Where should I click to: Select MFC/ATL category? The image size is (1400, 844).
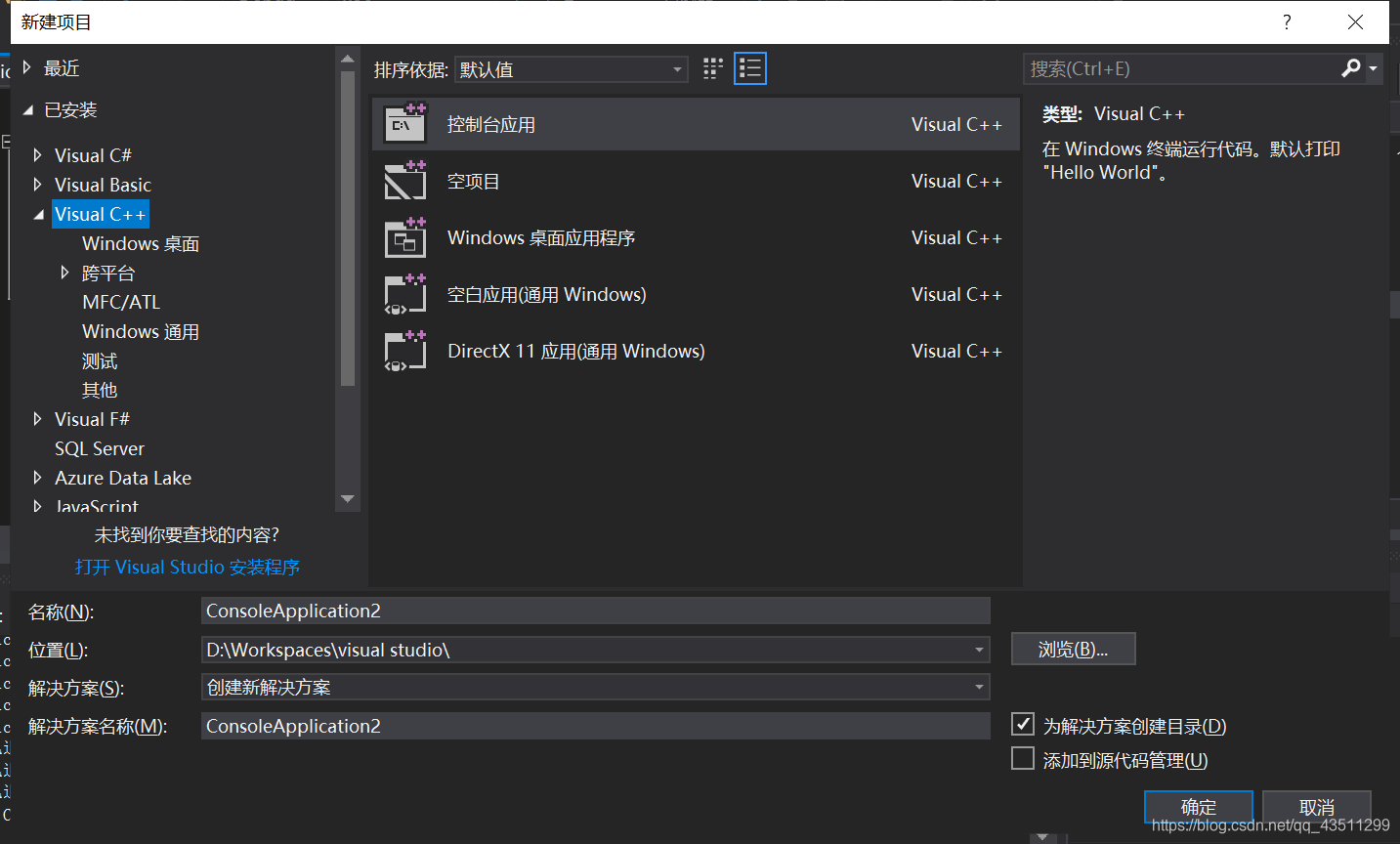tap(121, 302)
